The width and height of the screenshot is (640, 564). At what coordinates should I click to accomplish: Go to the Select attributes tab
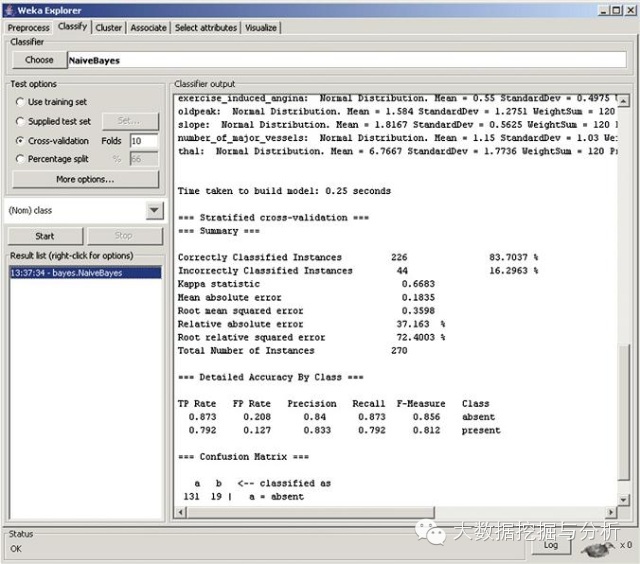pyautogui.click(x=206, y=28)
